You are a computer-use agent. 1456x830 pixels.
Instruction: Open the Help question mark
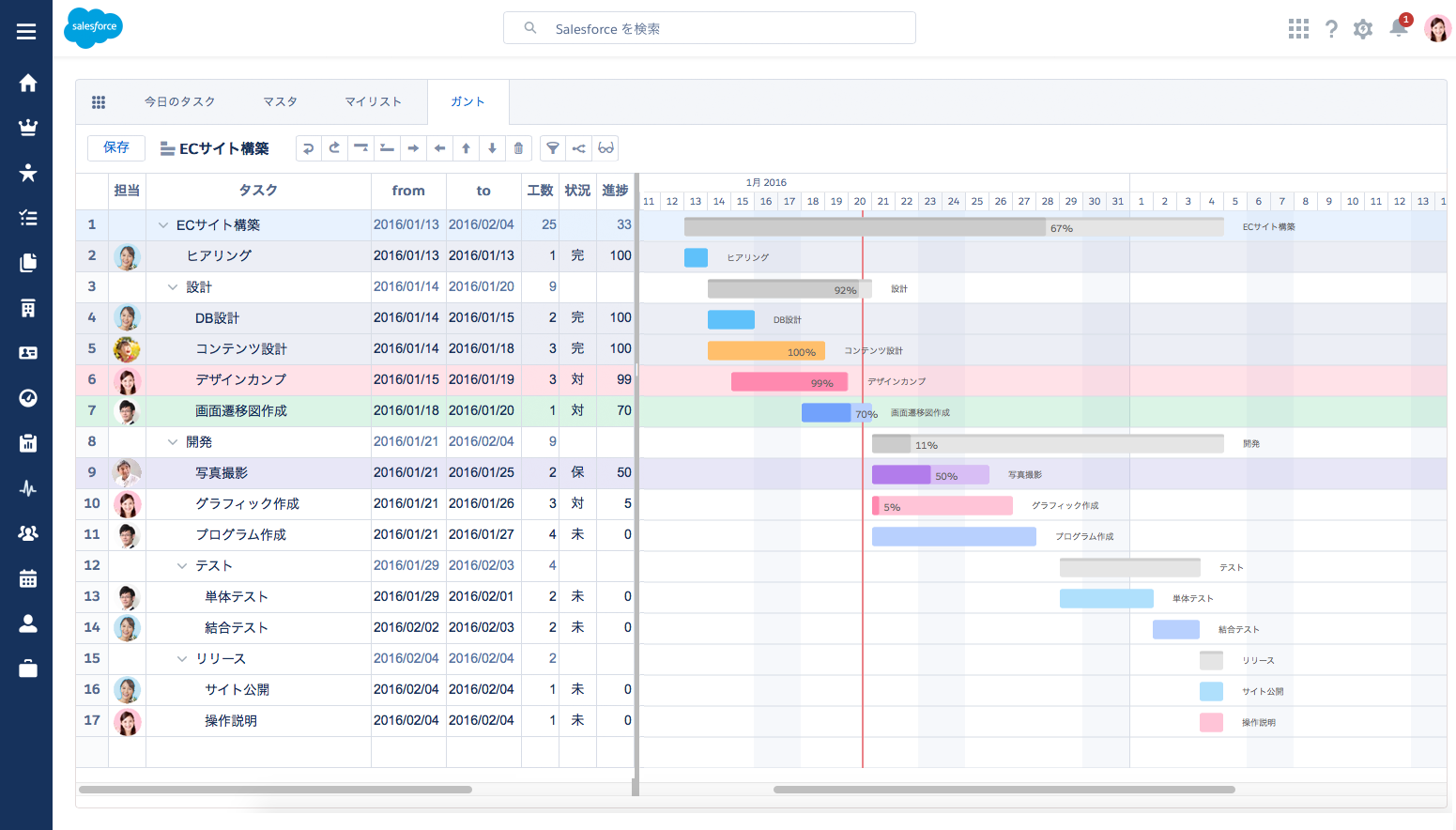tap(1331, 29)
